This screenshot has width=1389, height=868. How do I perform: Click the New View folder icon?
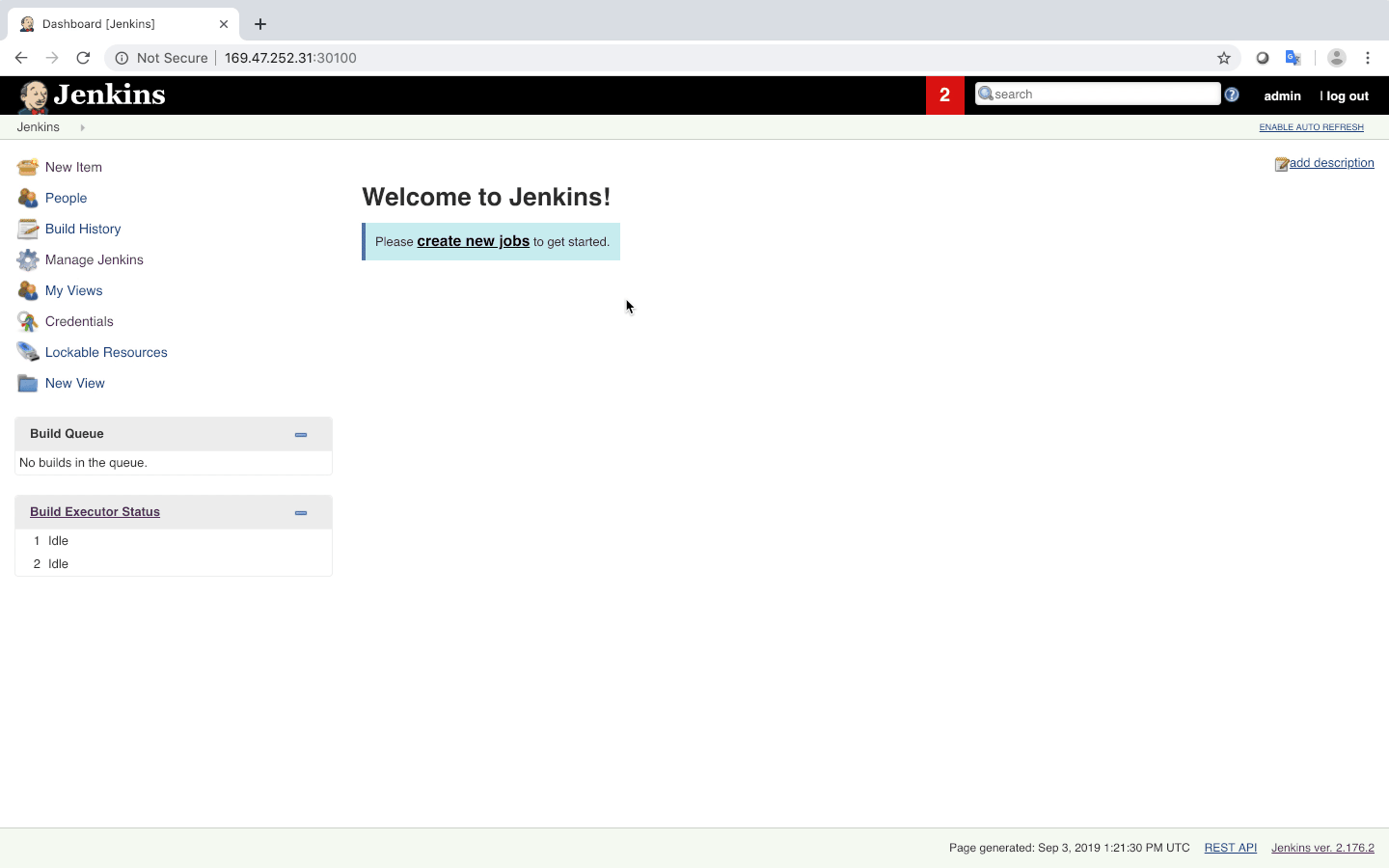(28, 383)
